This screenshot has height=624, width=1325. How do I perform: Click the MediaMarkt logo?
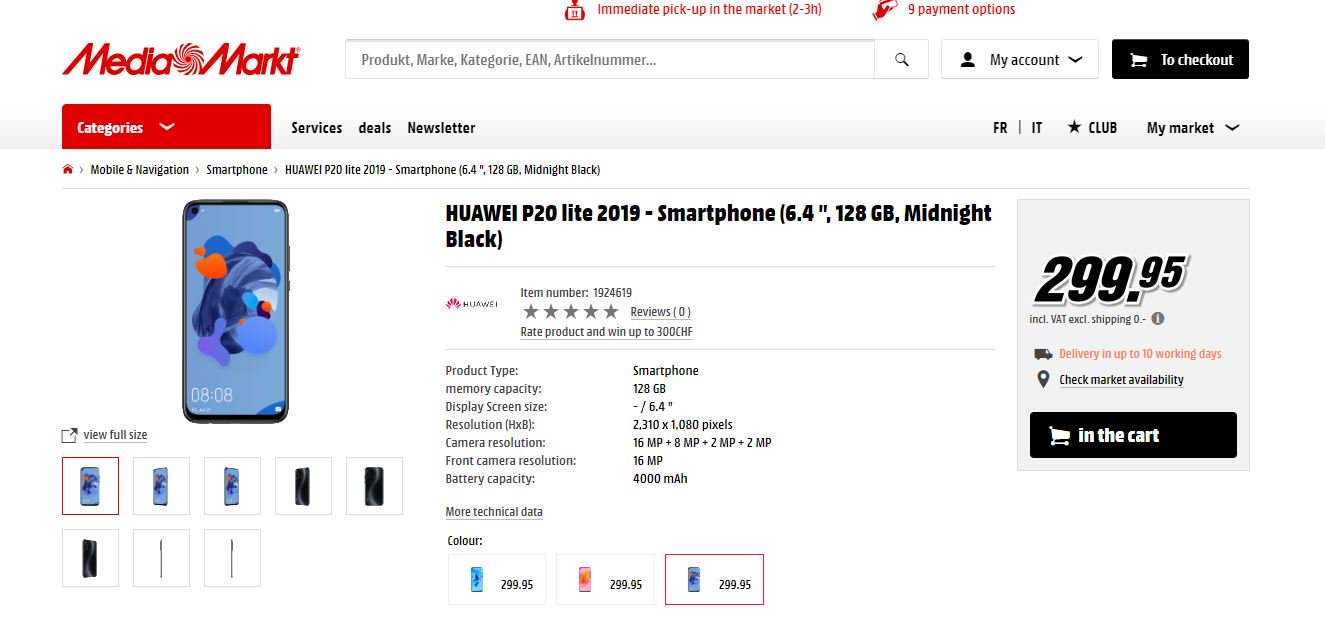click(181, 59)
